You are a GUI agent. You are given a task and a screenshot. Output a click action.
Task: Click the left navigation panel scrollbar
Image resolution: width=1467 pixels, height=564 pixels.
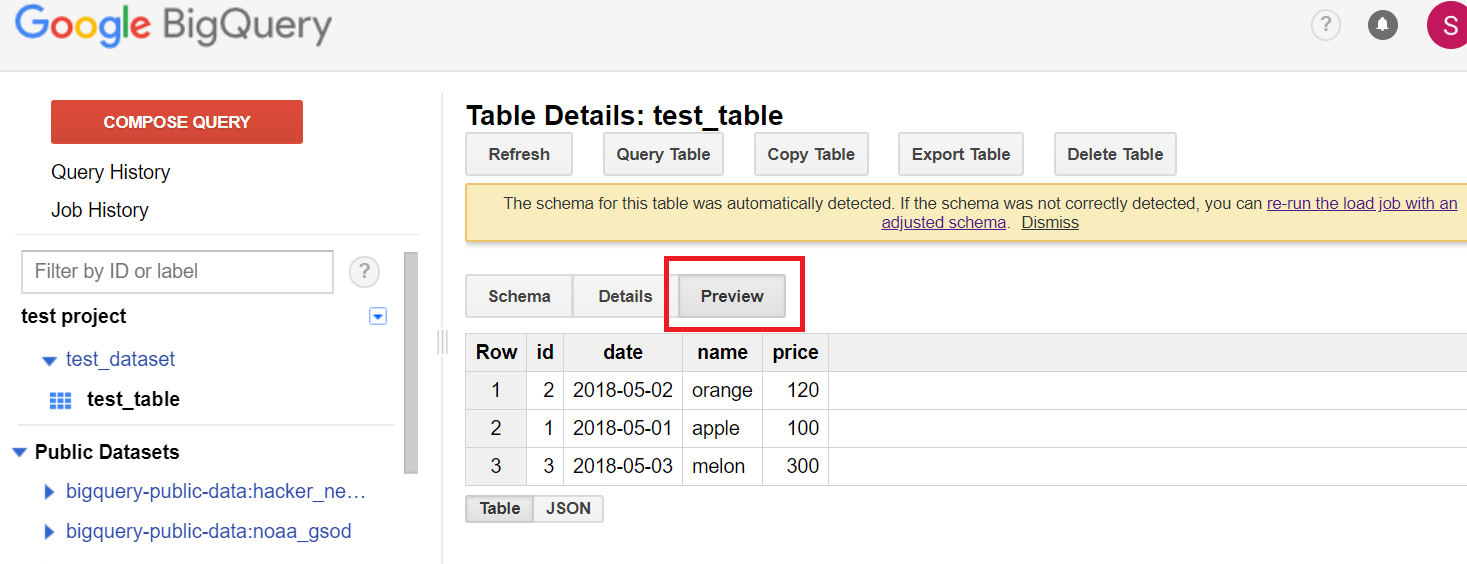coord(411,362)
